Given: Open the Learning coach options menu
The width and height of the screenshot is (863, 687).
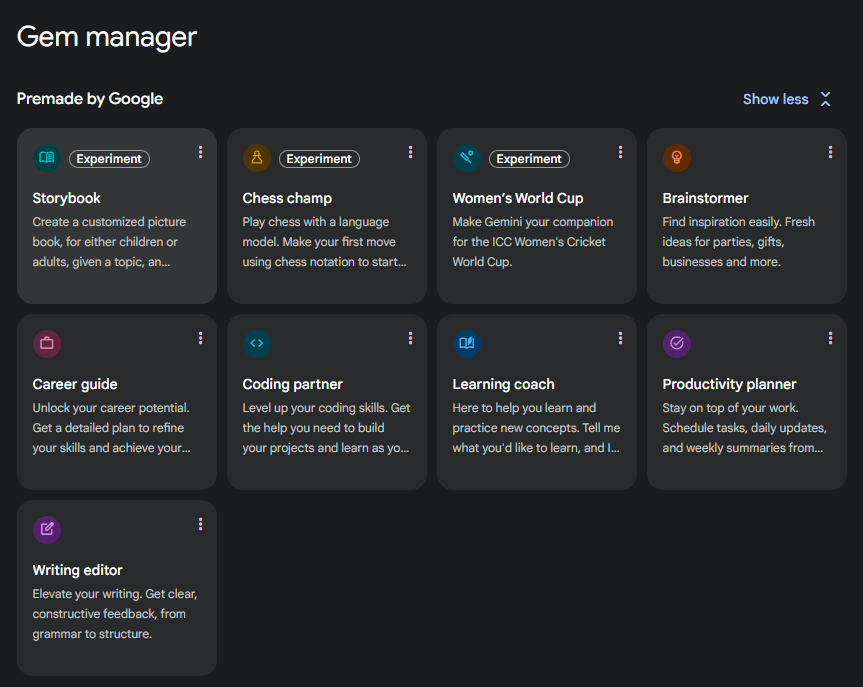Looking at the screenshot, I should click(x=620, y=338).
